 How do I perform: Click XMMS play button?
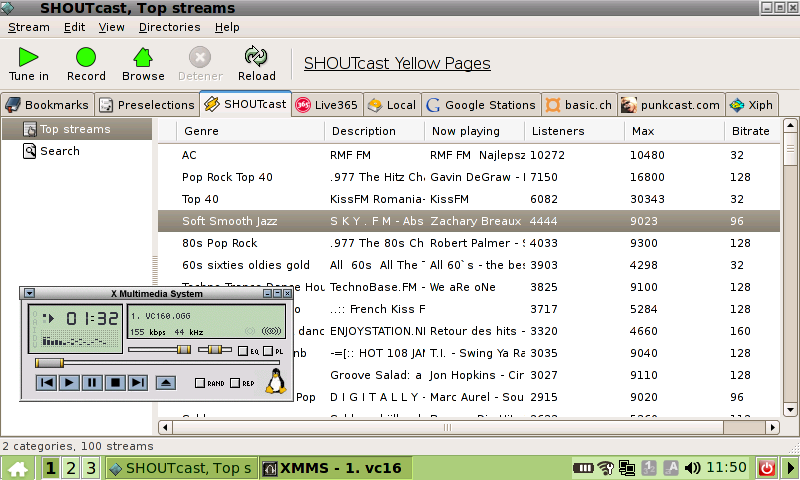click(69, 383)
